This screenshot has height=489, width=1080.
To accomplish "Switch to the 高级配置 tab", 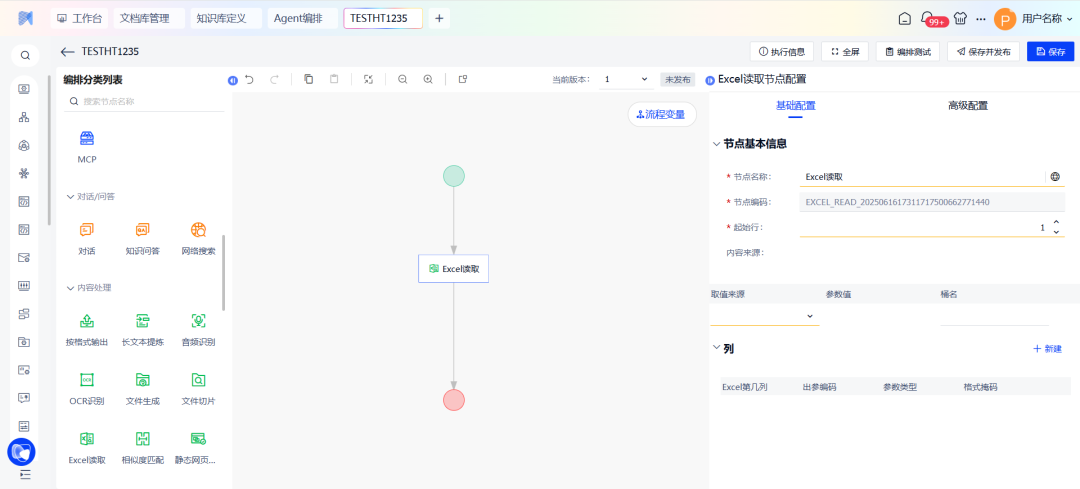I will pos(967,105).
